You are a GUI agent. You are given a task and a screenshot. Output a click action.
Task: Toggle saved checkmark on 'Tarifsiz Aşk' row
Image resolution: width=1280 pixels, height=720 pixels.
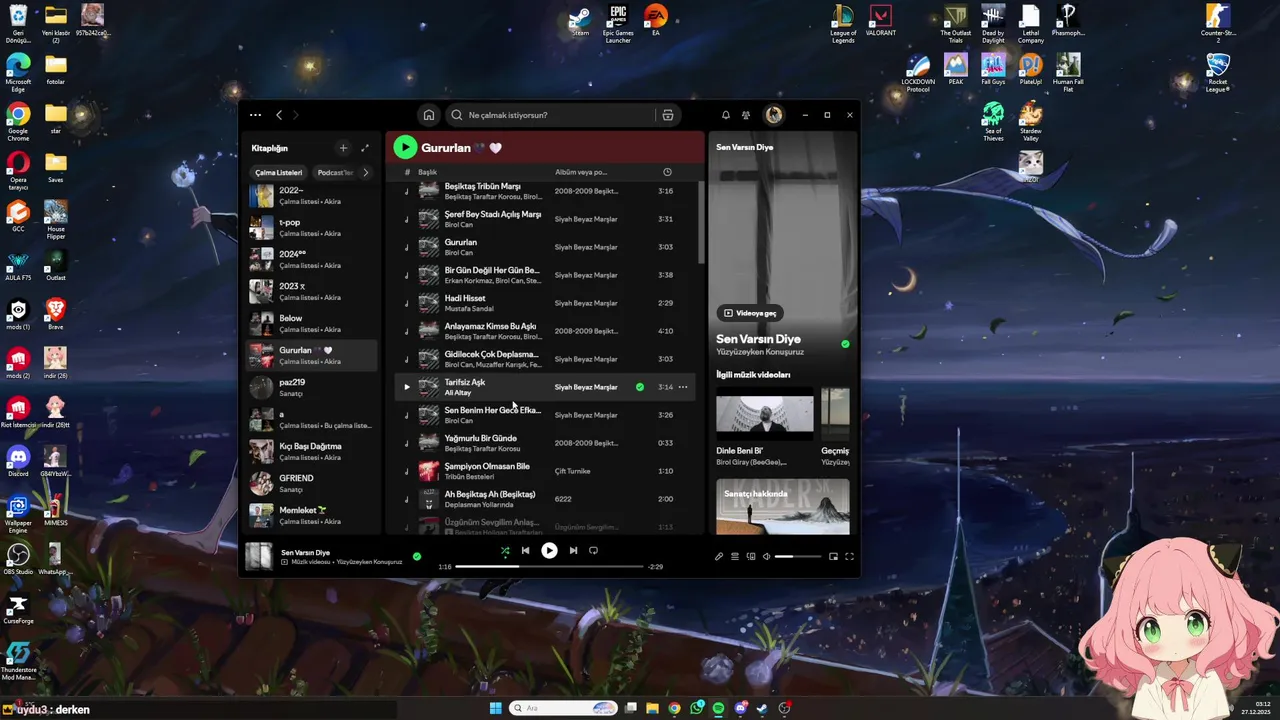point(640,387)
